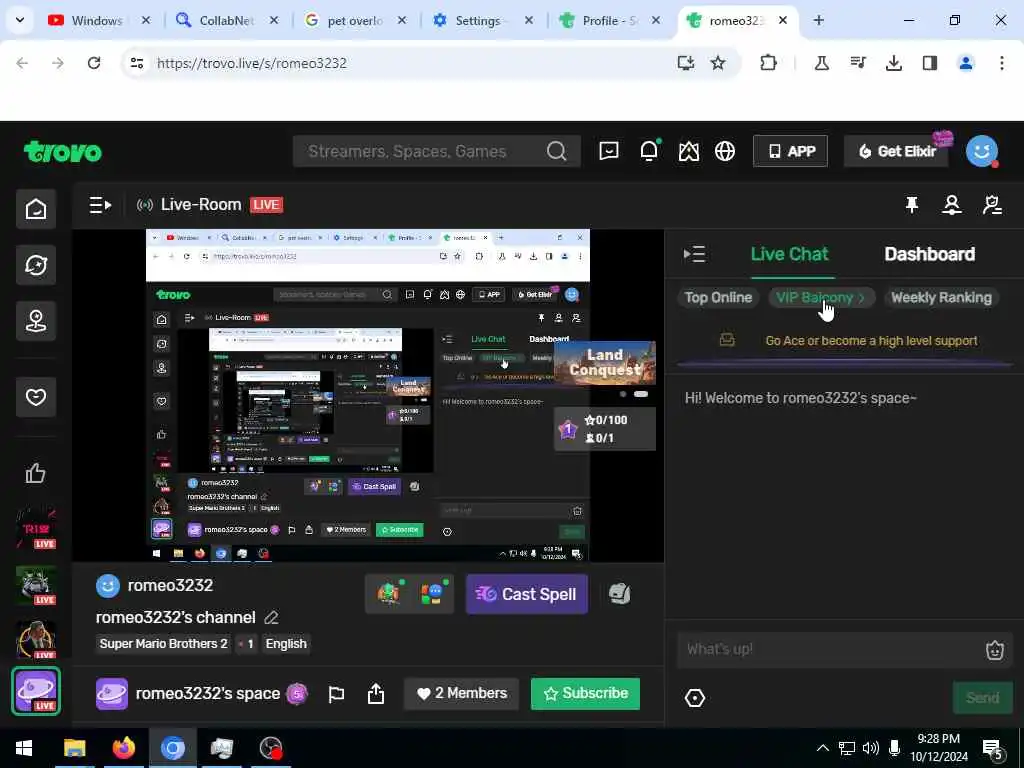
Task: Click the Send chat button
Action: coord(982,698)
